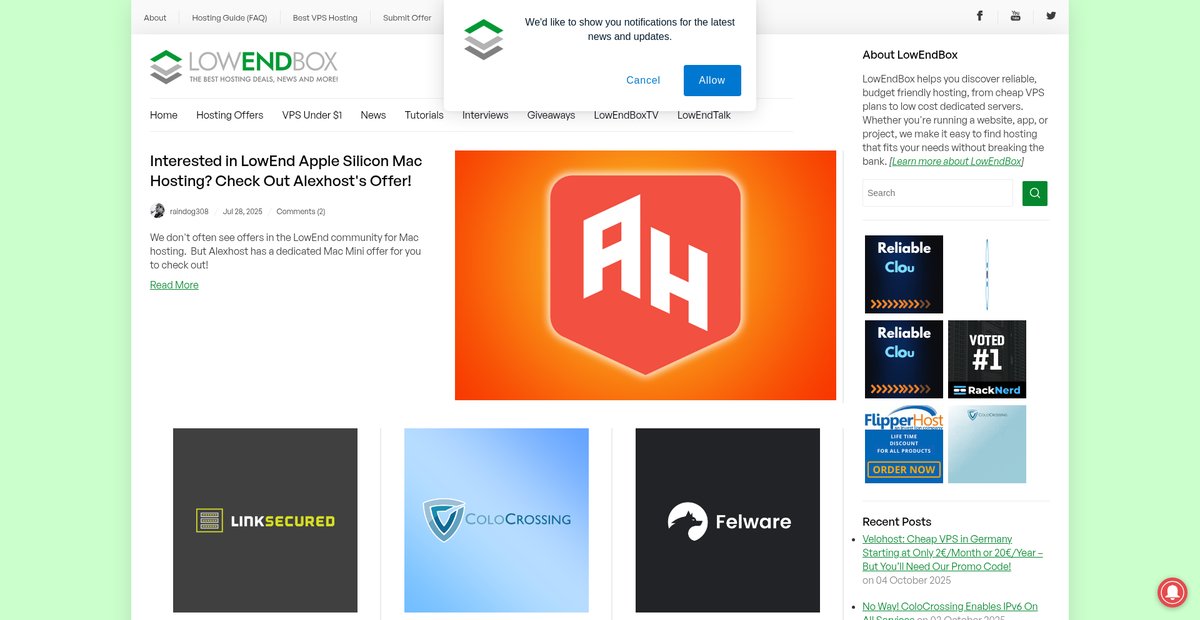
Task: Open the Facebook icon in top bar
Action: (980, 16)
